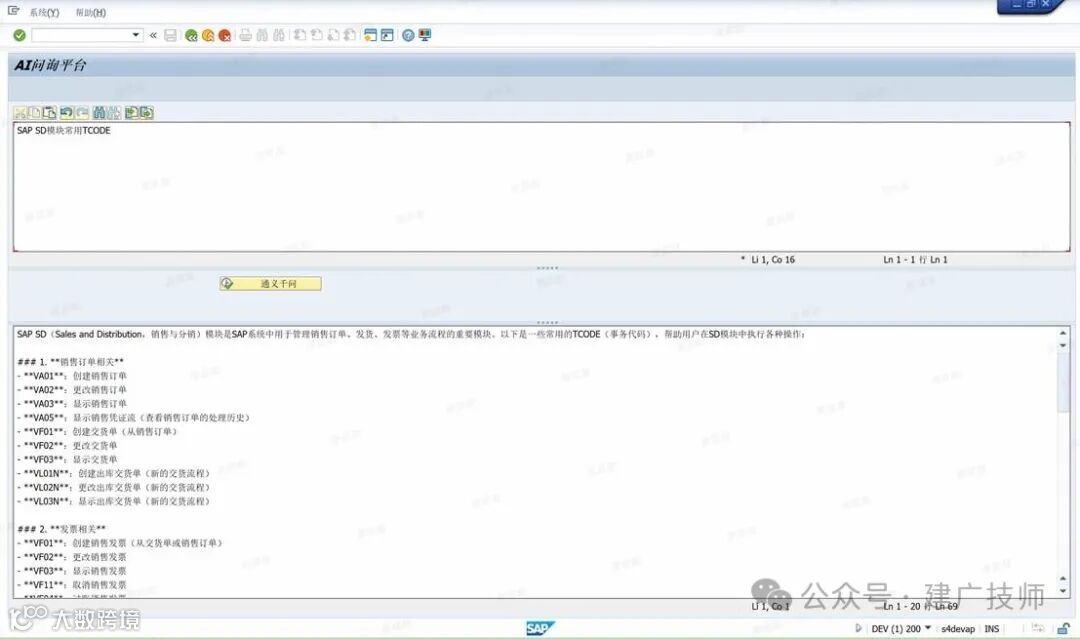Click the Last Page icon
The width and height of the screenshot is (1080, 639).
(x=349, y=35)
